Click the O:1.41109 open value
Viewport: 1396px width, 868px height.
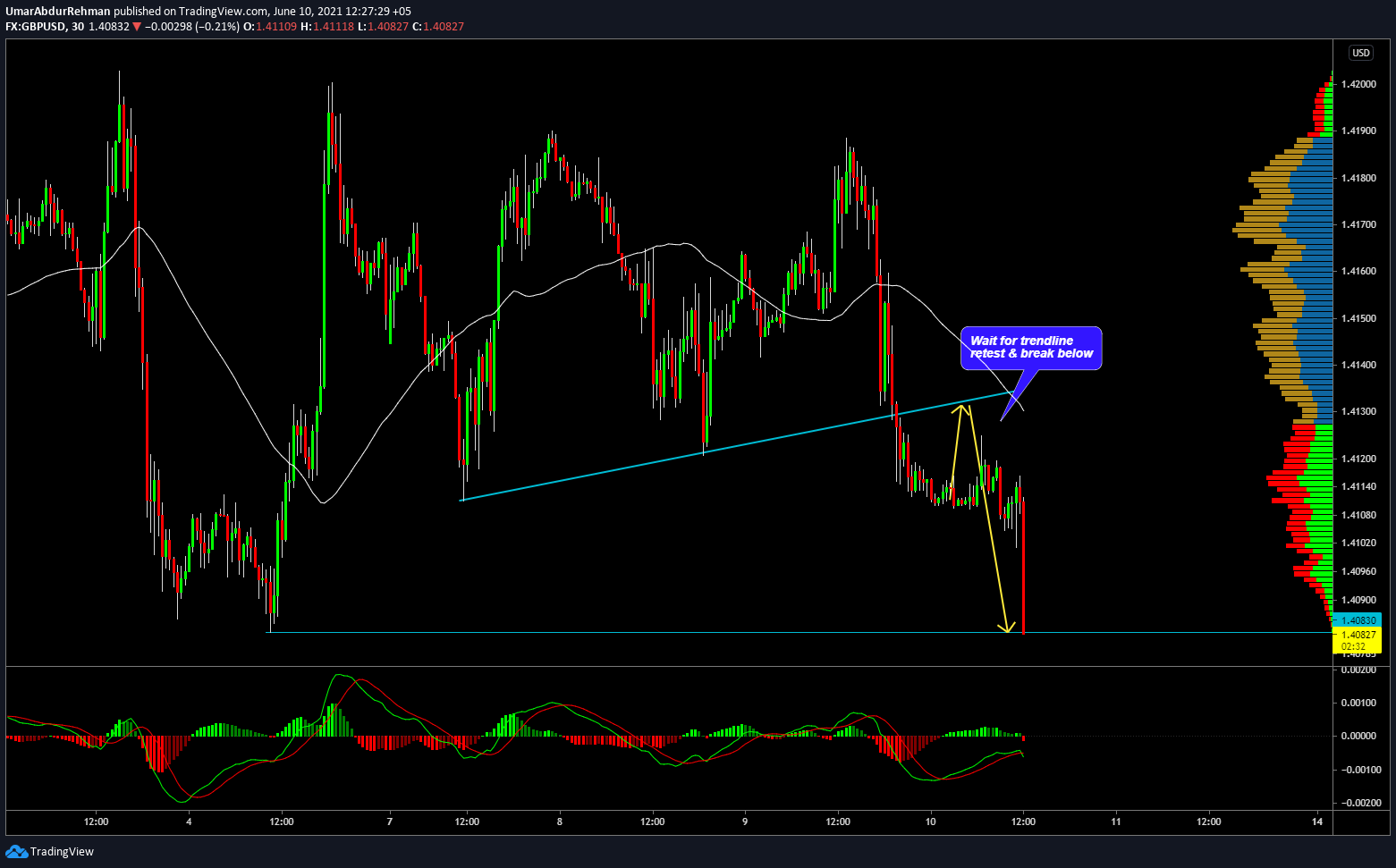pos(269,27)
